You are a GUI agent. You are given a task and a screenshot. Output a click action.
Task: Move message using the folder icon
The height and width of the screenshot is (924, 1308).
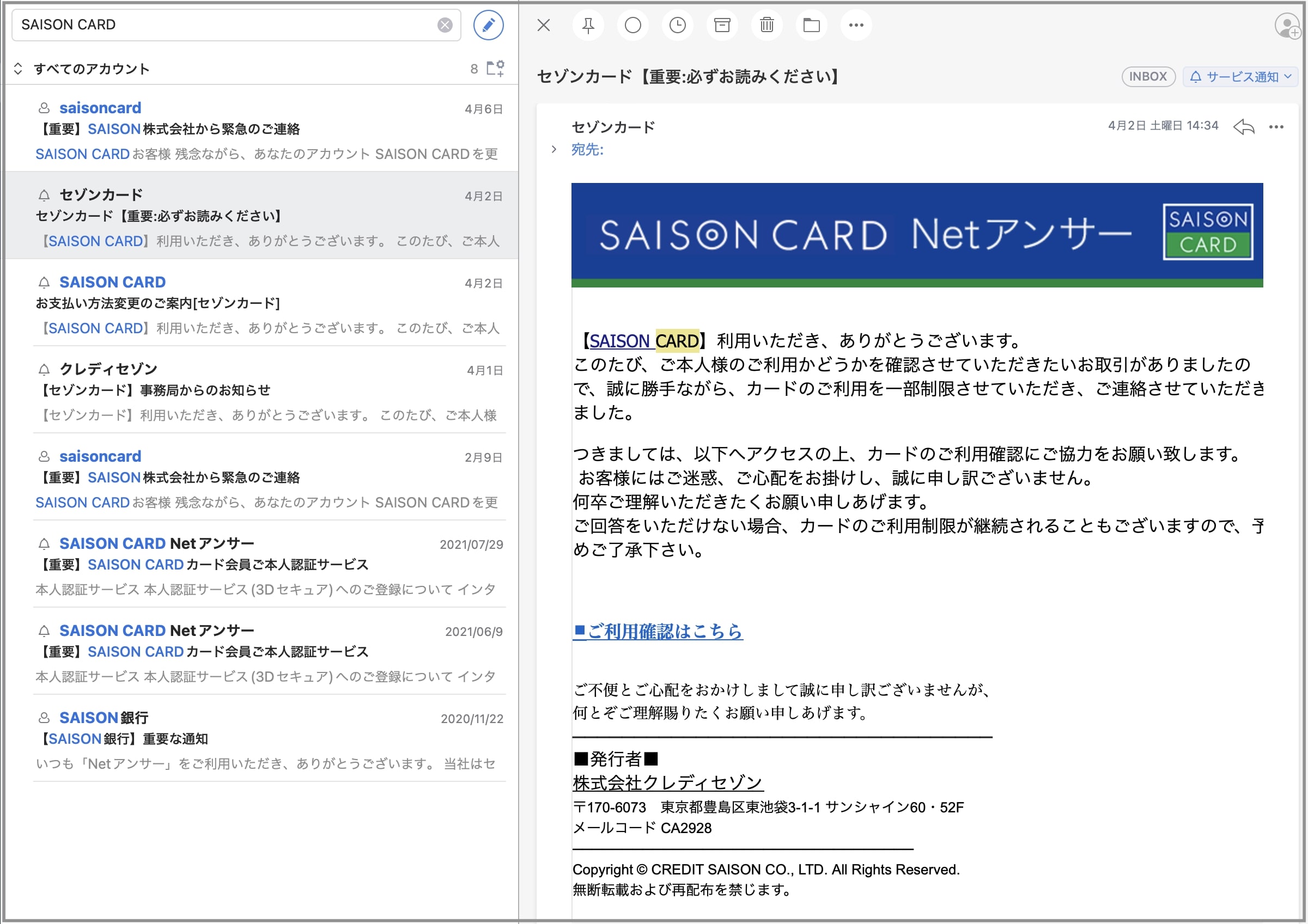811,25
